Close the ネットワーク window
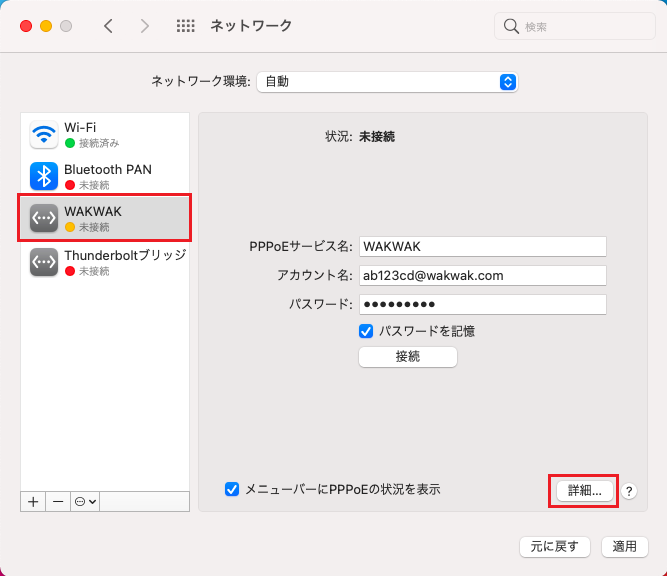 (x=26, y=26)
